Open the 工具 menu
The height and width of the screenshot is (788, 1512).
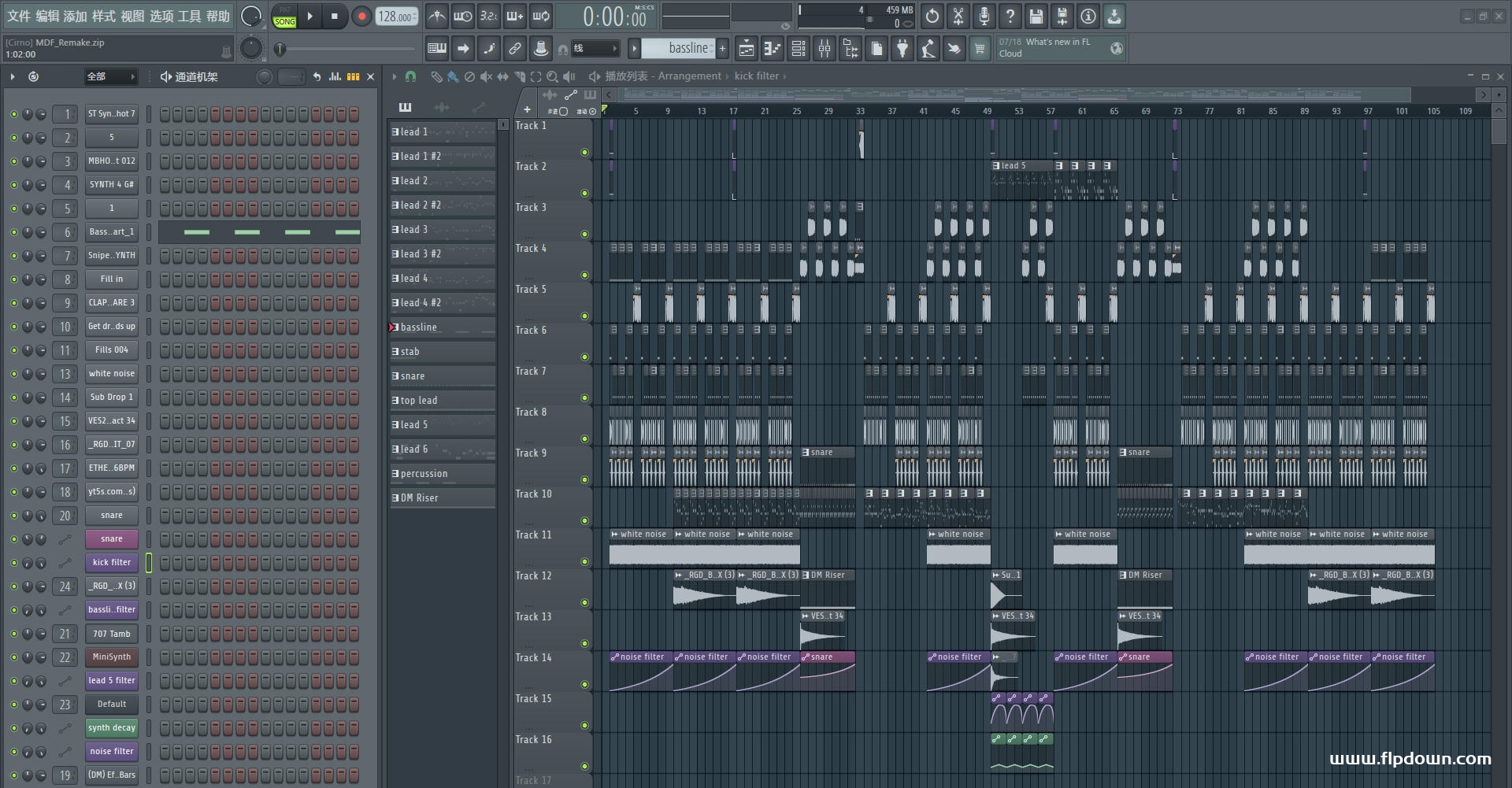[x=190, y=16]
